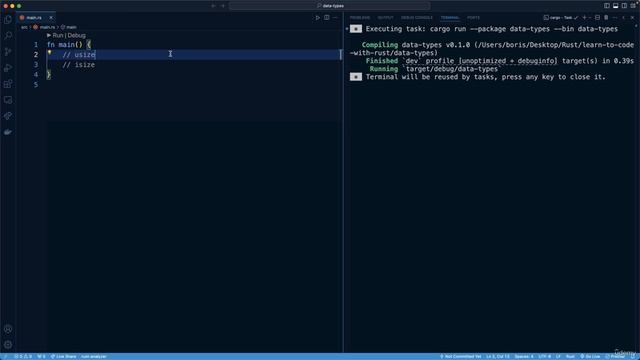
Task: Click the remote window indicator in status bar
Action: pos(5,356)
